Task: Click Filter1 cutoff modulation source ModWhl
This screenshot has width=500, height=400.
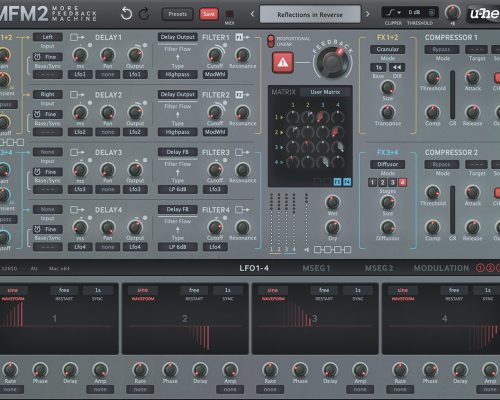Action: pos(215,74)
